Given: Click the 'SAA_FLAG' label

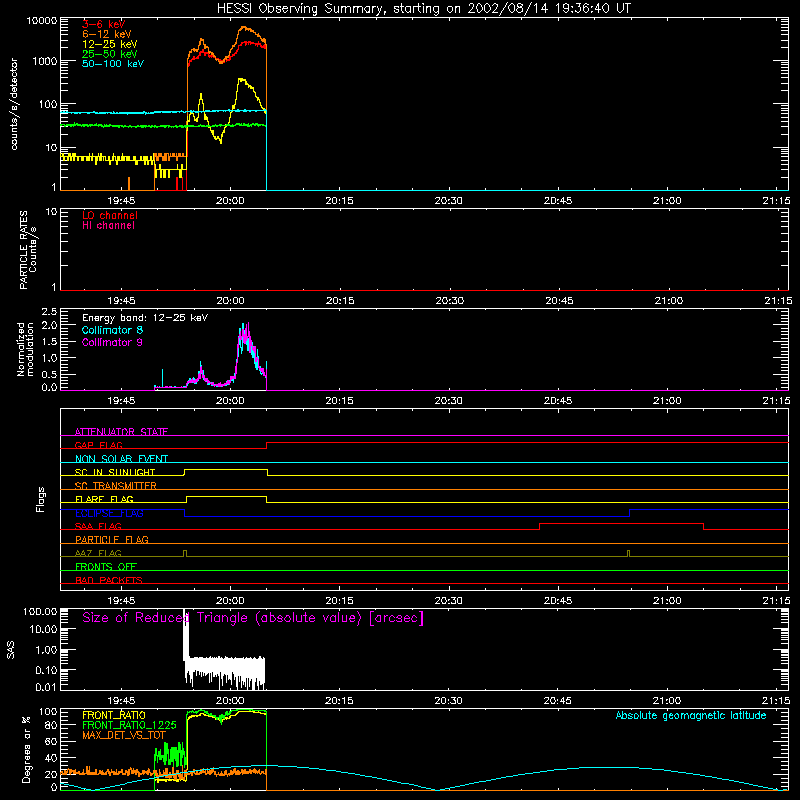Looking at the screenshot, I should 98,526.
